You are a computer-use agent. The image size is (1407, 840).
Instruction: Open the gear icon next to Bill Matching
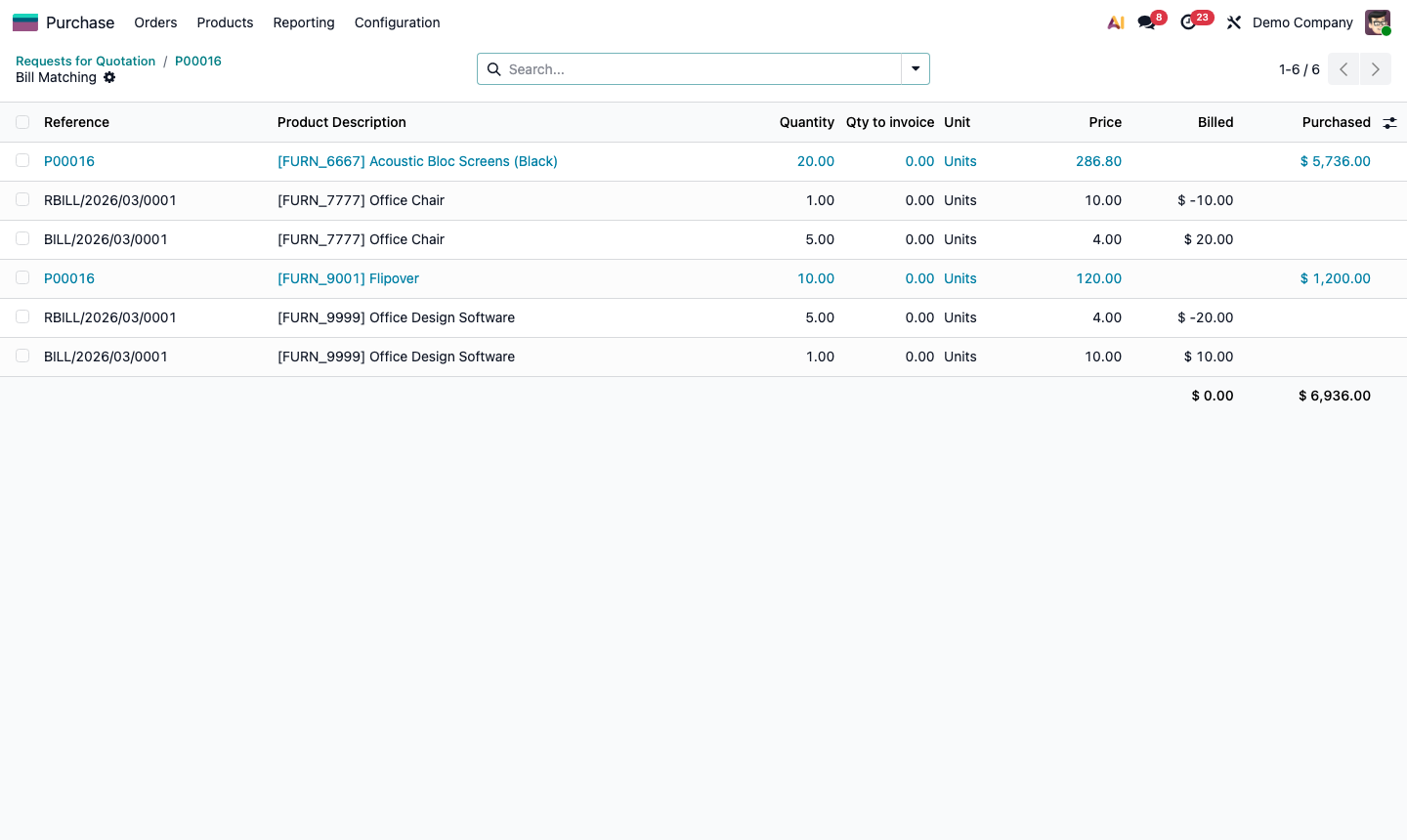[x=109, y=77]
